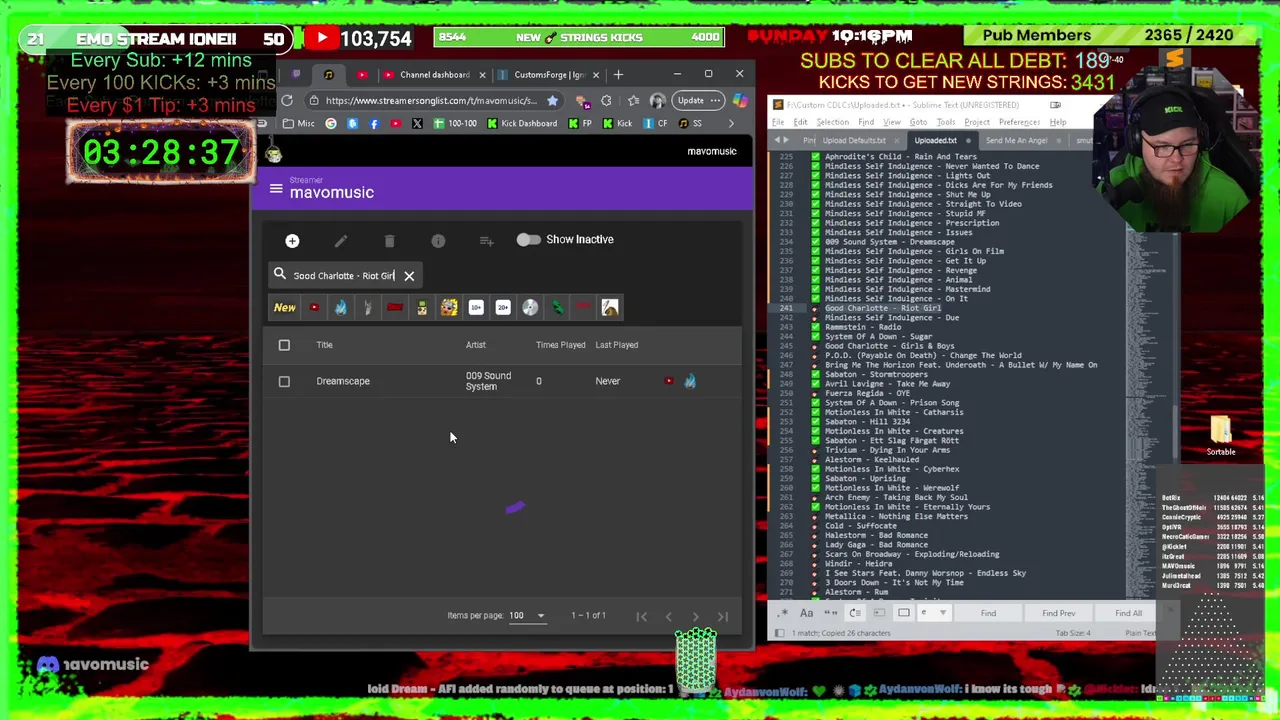Toggle whole word option in find bar

(830, 613)
